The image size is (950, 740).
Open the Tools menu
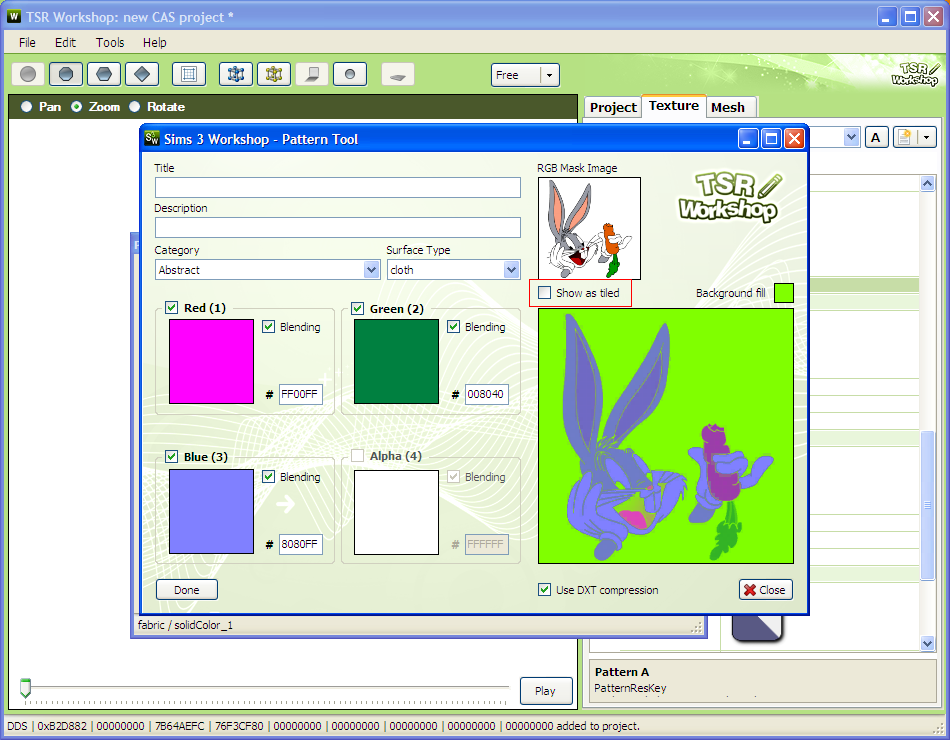point(110,42)
